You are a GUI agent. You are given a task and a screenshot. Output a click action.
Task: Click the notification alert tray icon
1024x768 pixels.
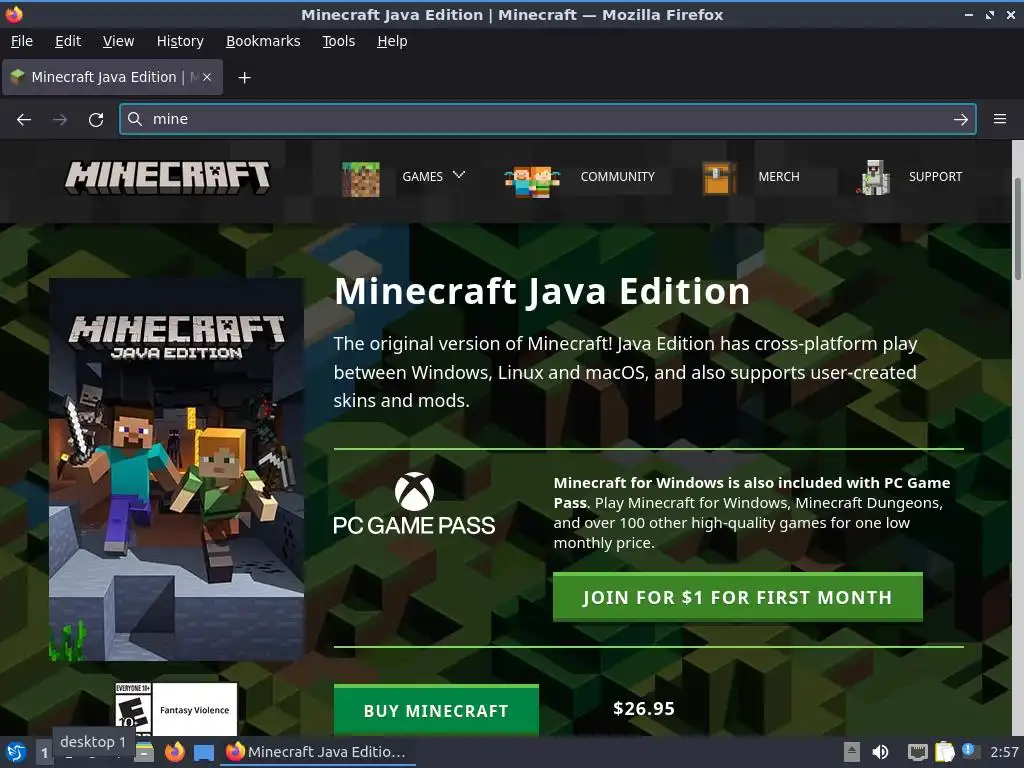970,751
